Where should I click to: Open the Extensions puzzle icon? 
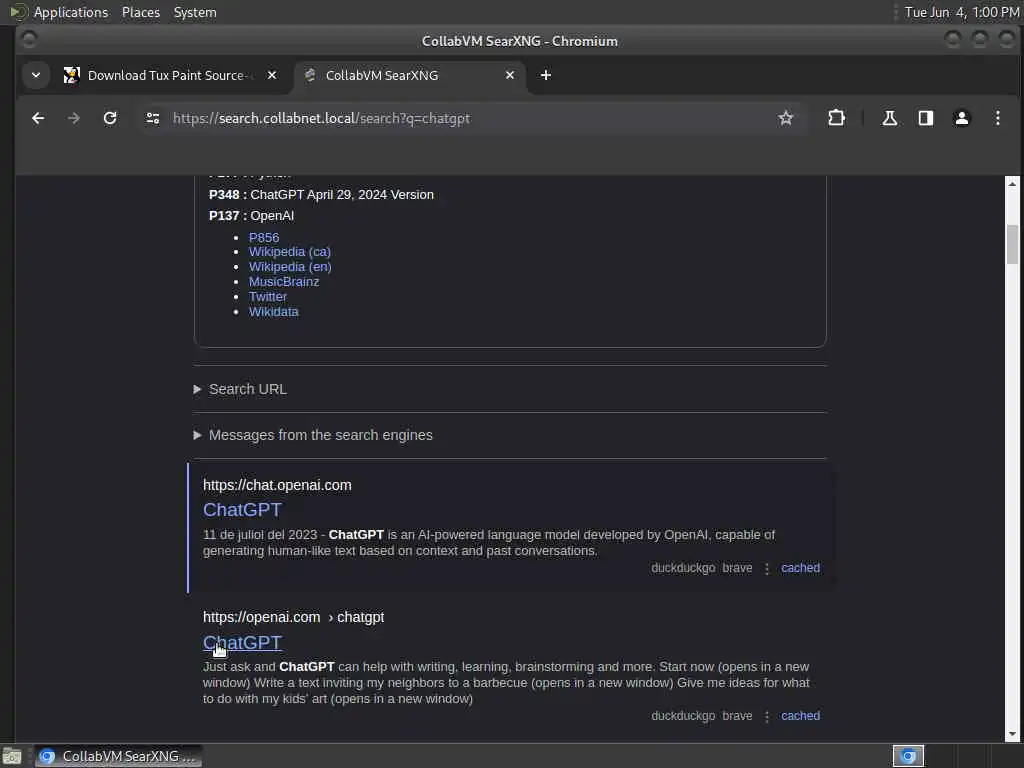(x=836, y=118)
